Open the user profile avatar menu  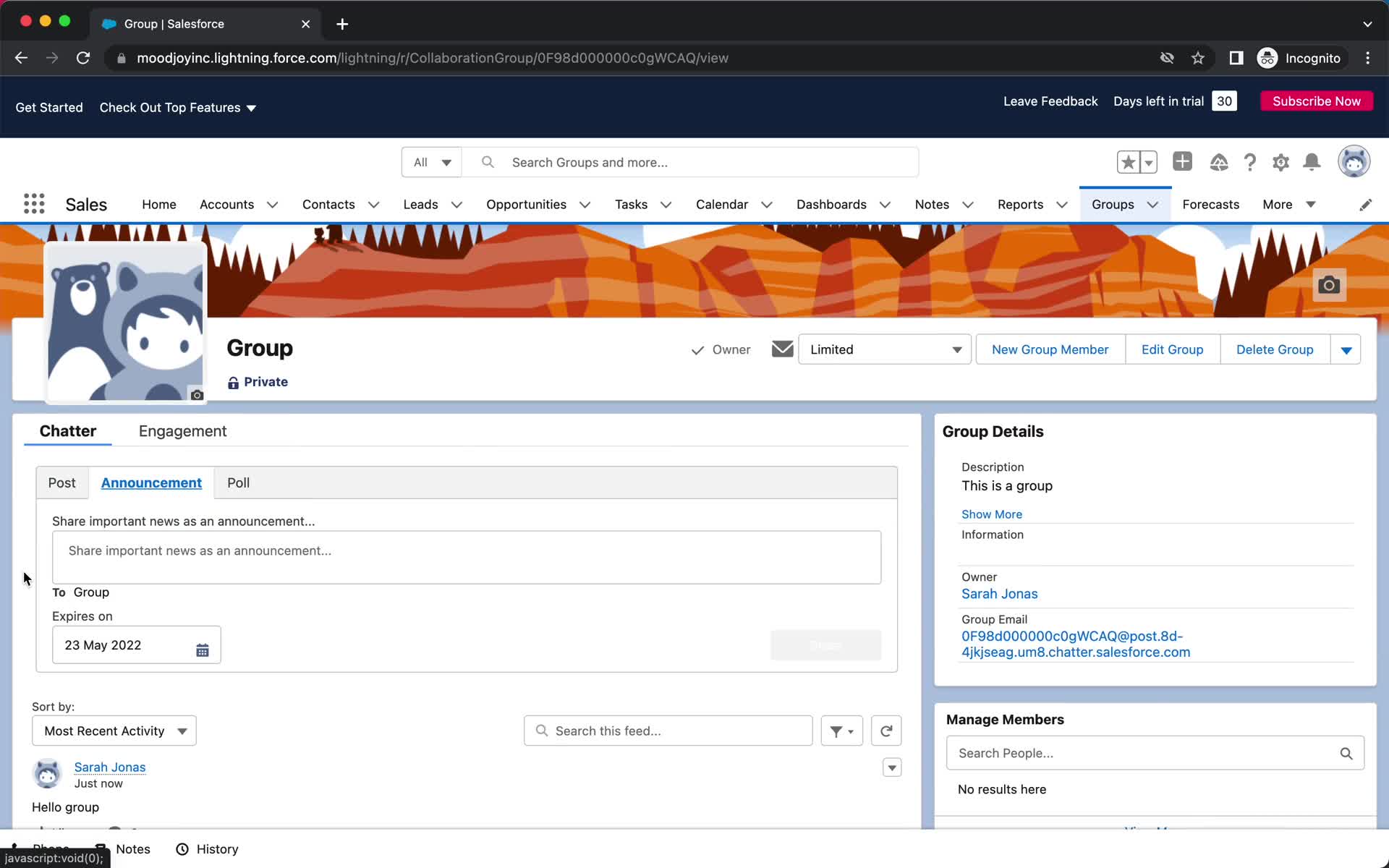[x=1354, y=161]
